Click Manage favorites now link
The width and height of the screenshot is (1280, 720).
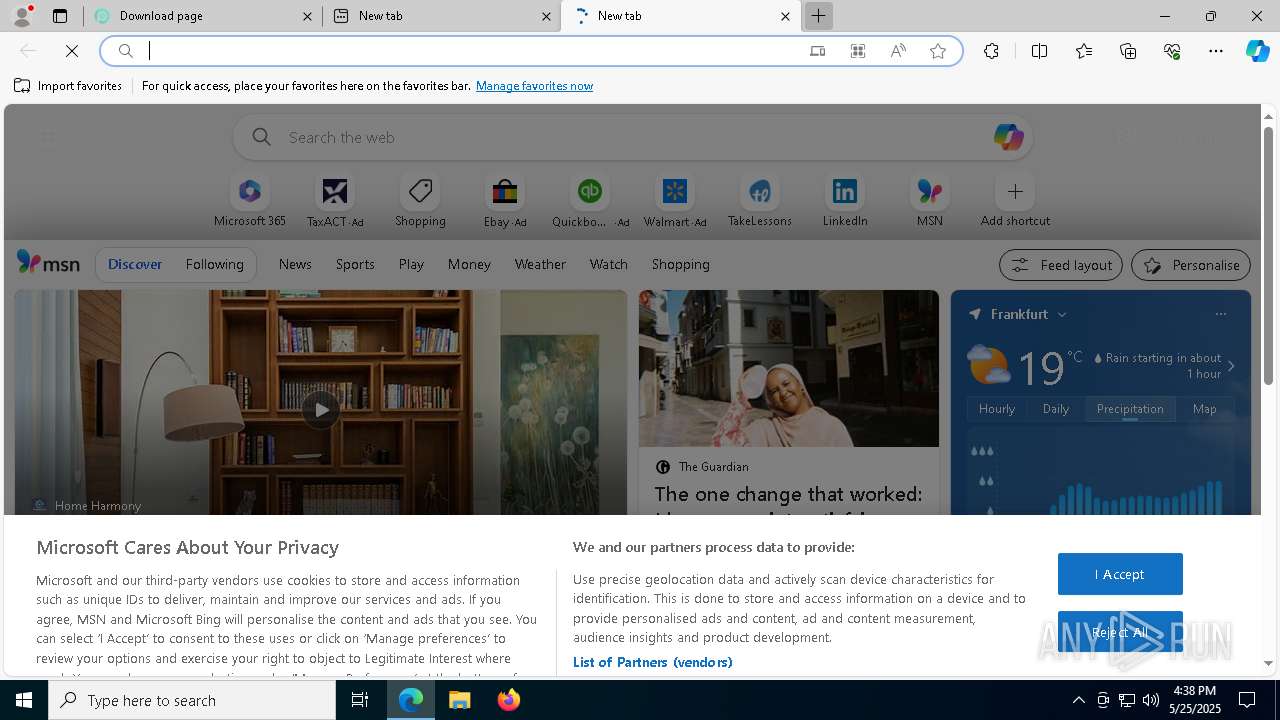click(534, 86)
